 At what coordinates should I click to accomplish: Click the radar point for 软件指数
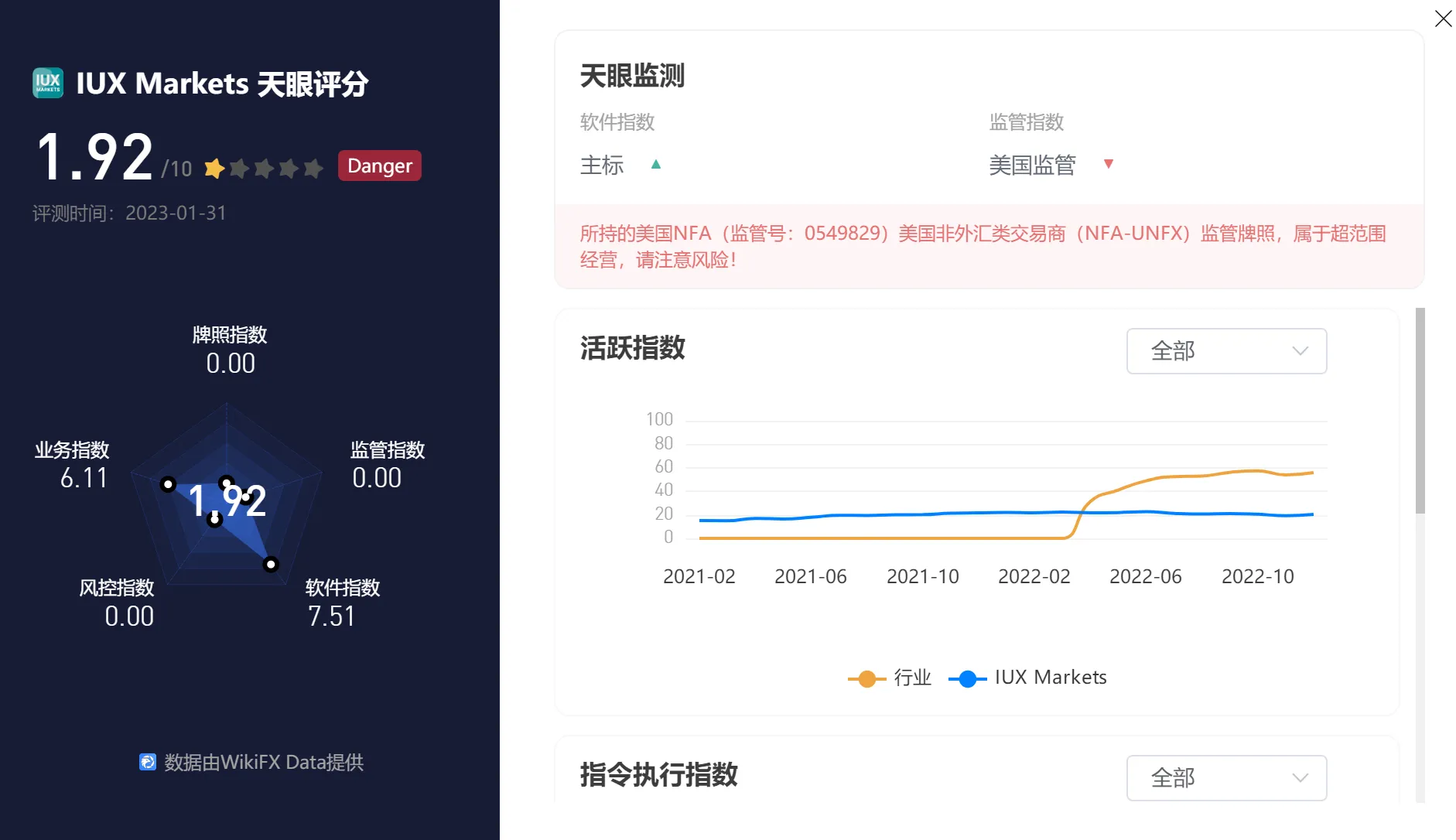click(x=271, y=565)
